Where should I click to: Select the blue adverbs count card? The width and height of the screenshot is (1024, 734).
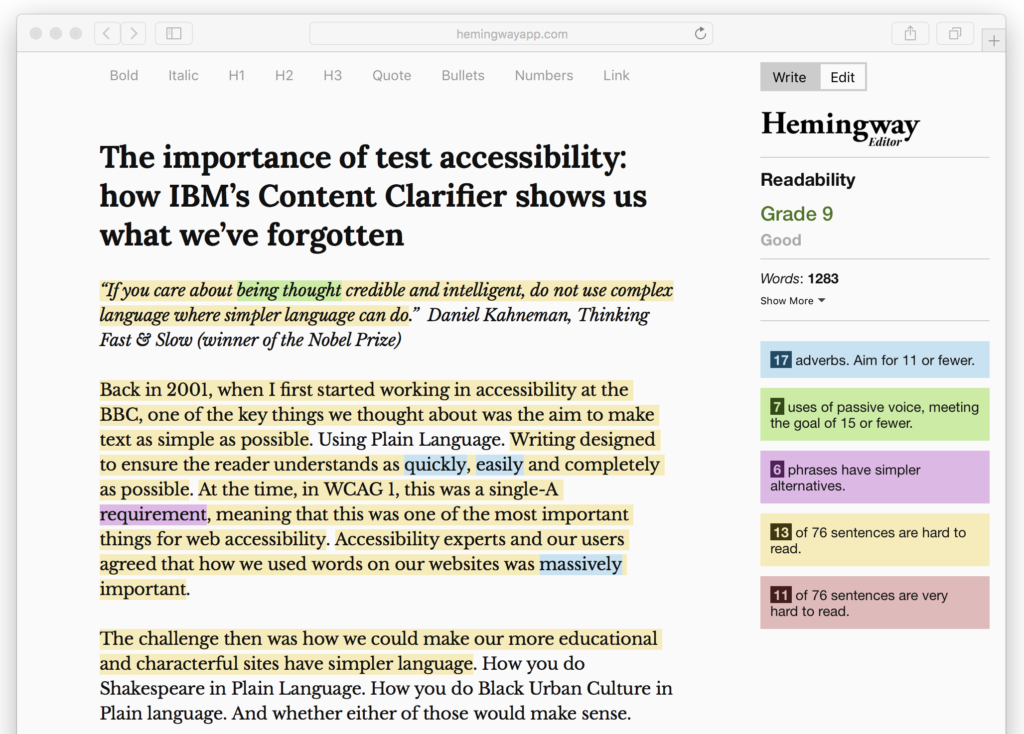[874, 360]
